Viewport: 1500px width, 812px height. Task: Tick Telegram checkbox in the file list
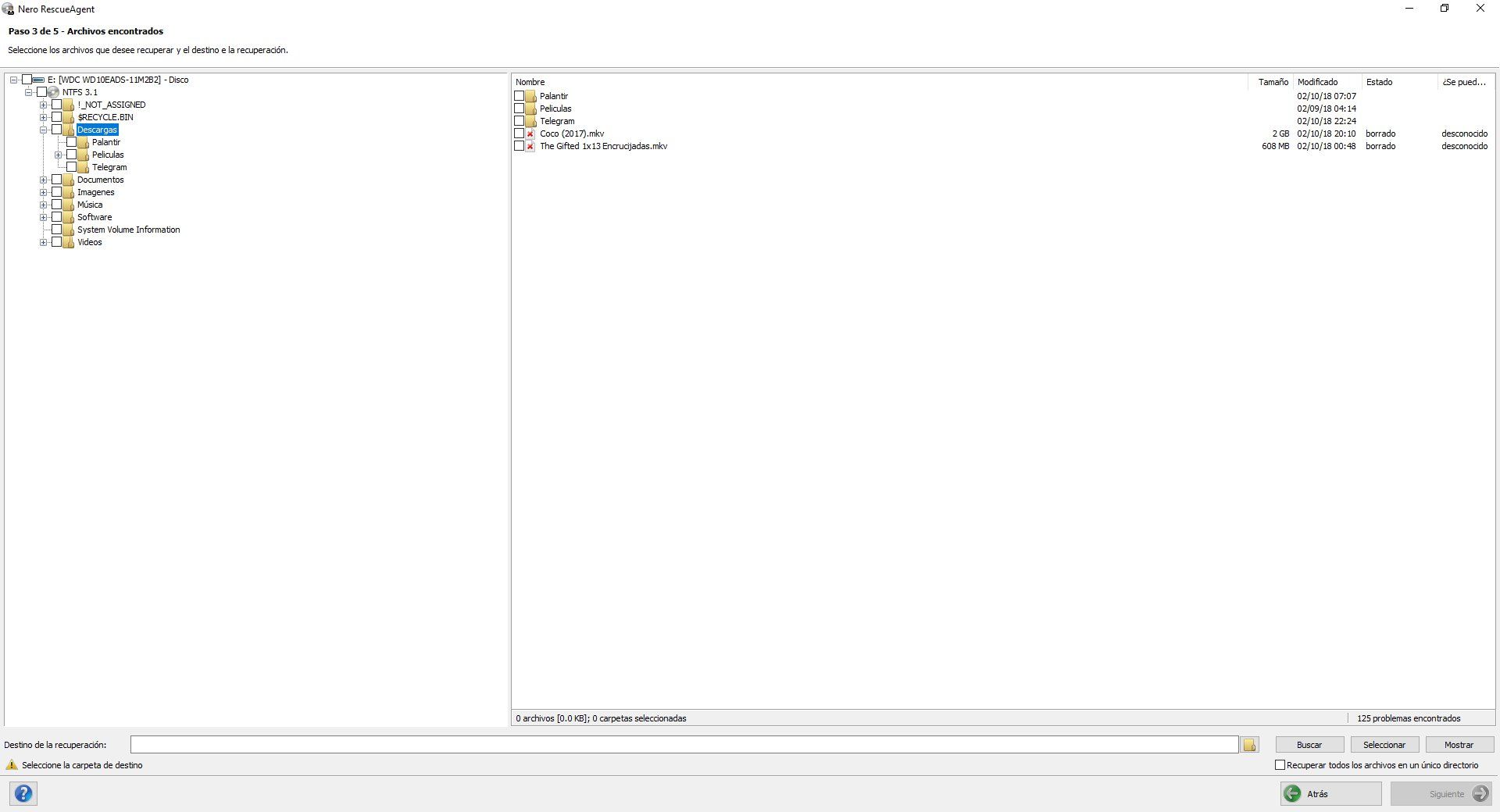coord(519,121)
